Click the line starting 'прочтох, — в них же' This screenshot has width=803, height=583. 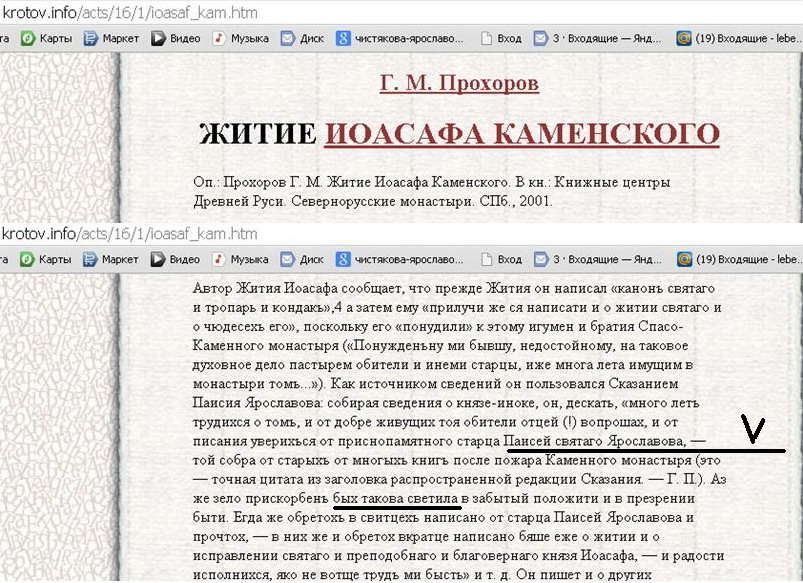pos(426,537)
